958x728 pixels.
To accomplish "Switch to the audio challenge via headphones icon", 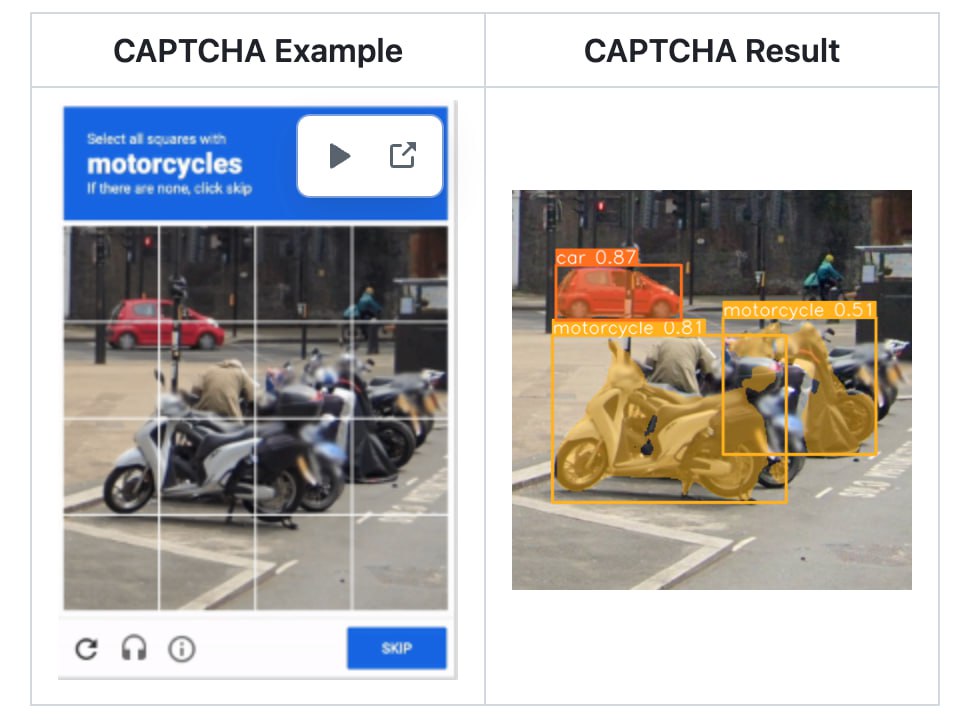I will point(133,648).
